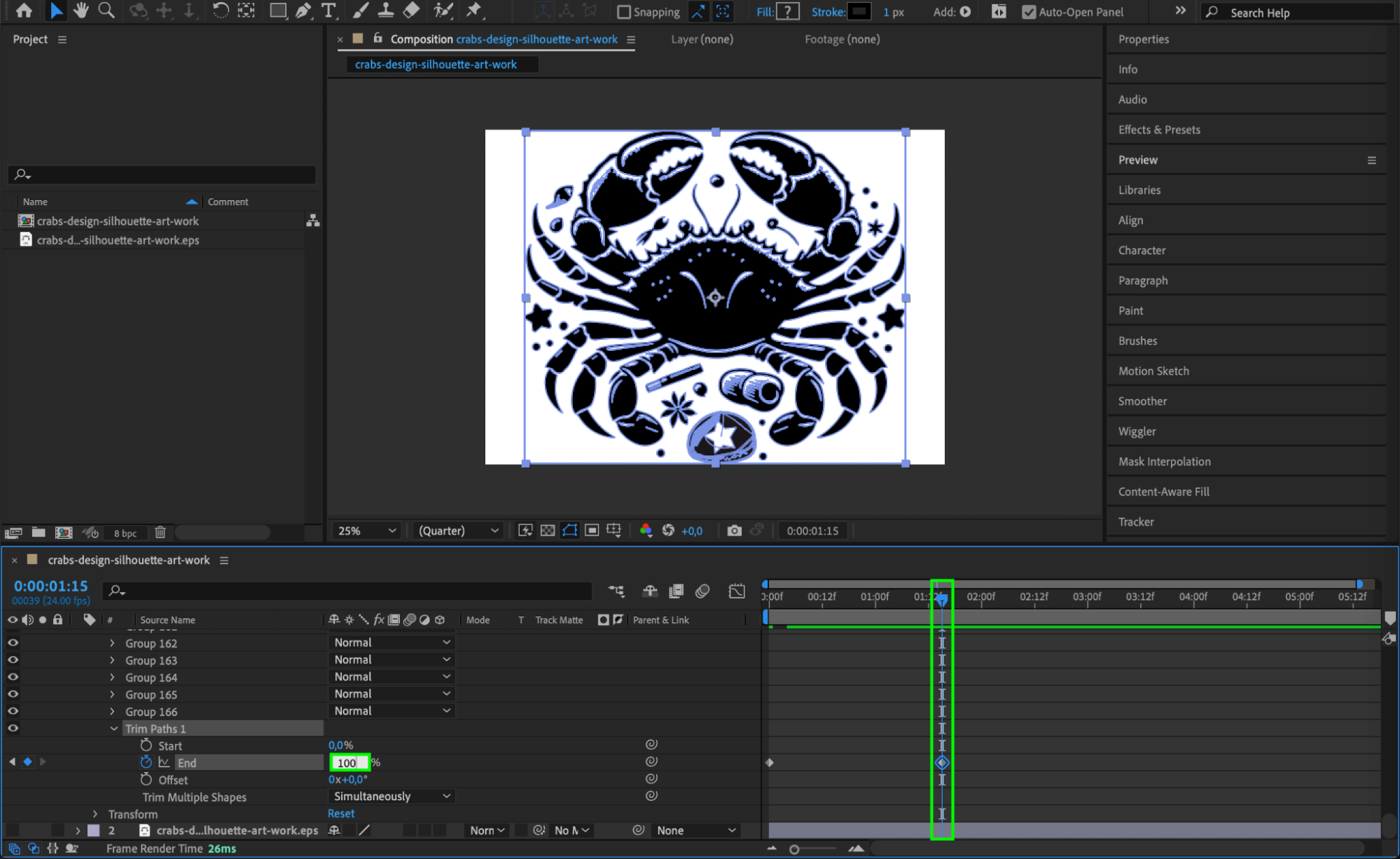Click the 8 bpc color depth button
1400x859 pixels.
[125, 533]
